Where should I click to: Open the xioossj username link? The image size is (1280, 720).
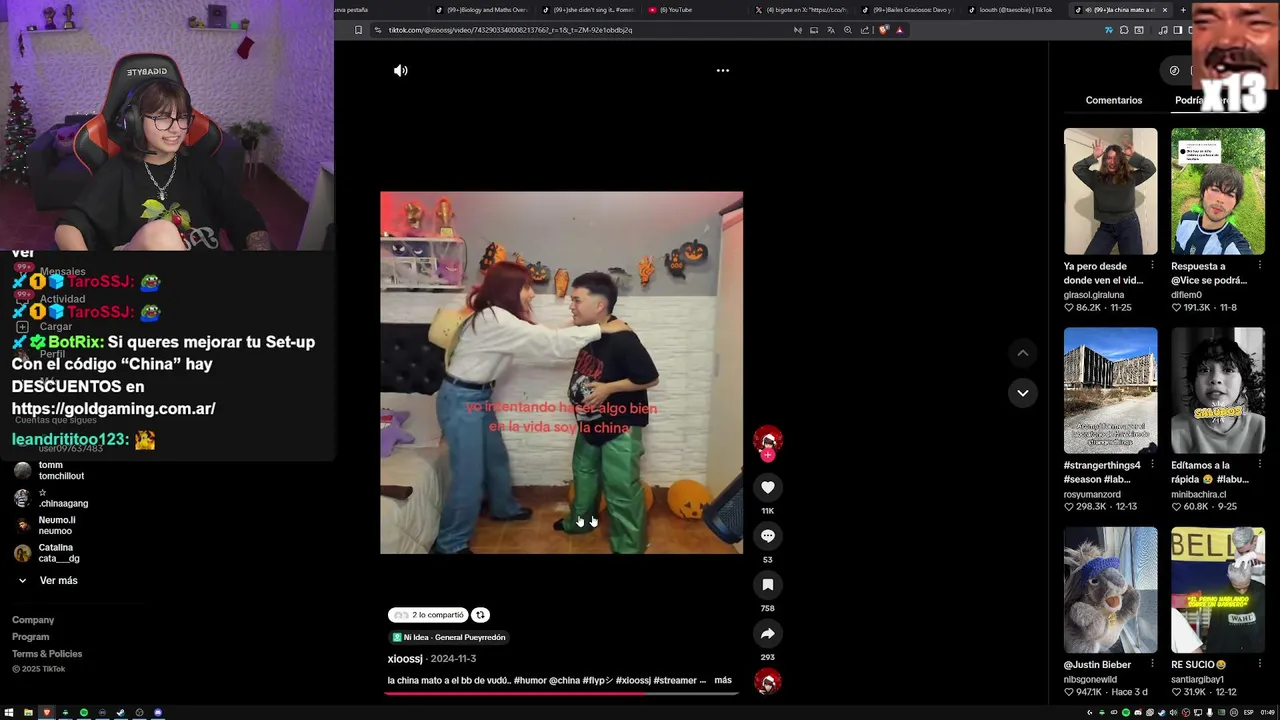[x=405, y=659]
